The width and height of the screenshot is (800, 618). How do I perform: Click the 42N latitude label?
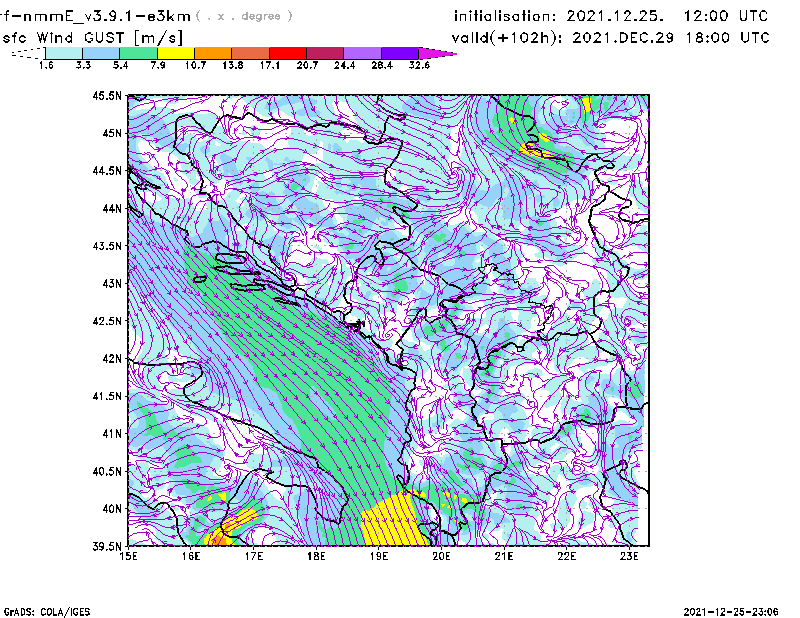tap(112, 359)
